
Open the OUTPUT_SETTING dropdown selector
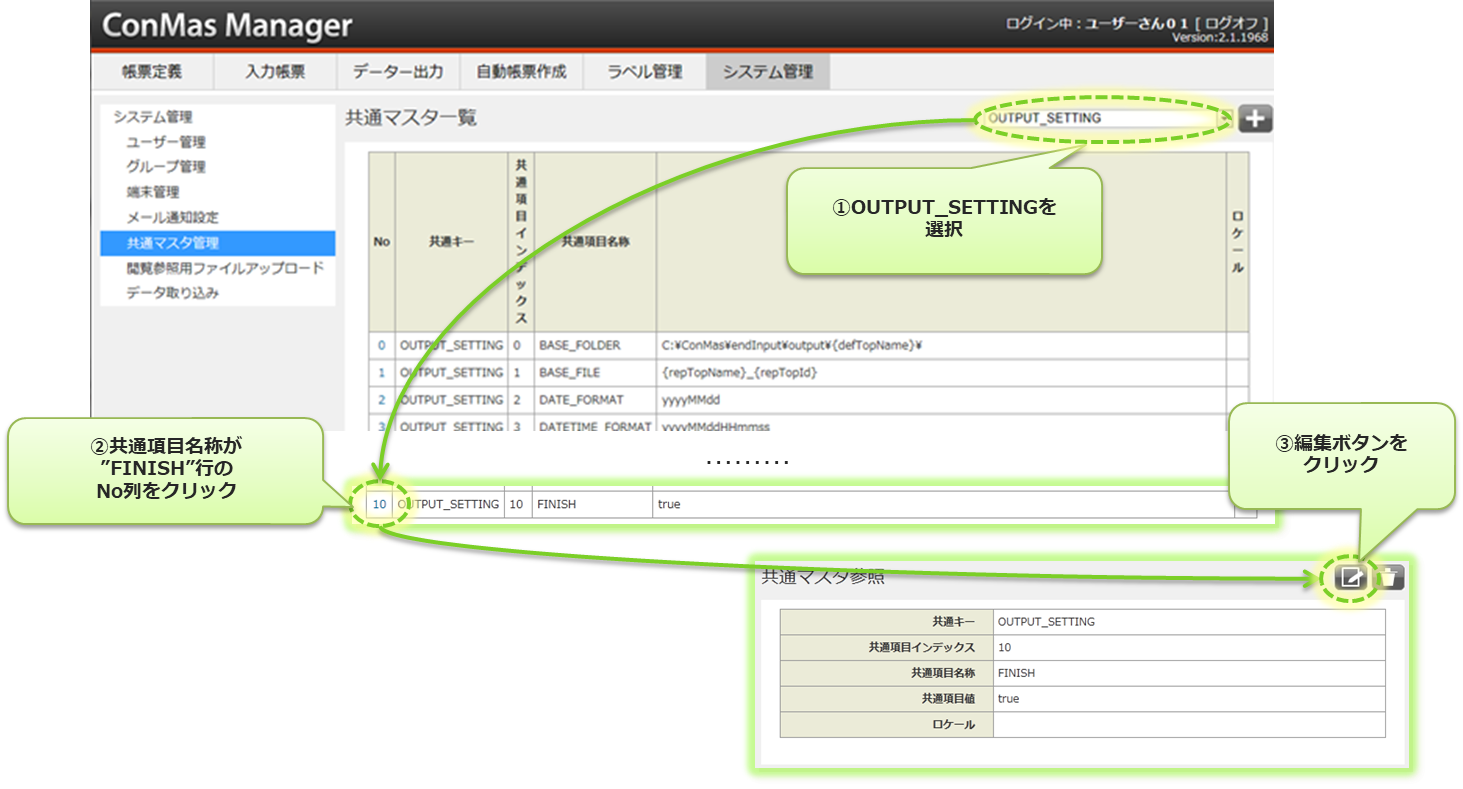pos(1105,118)
